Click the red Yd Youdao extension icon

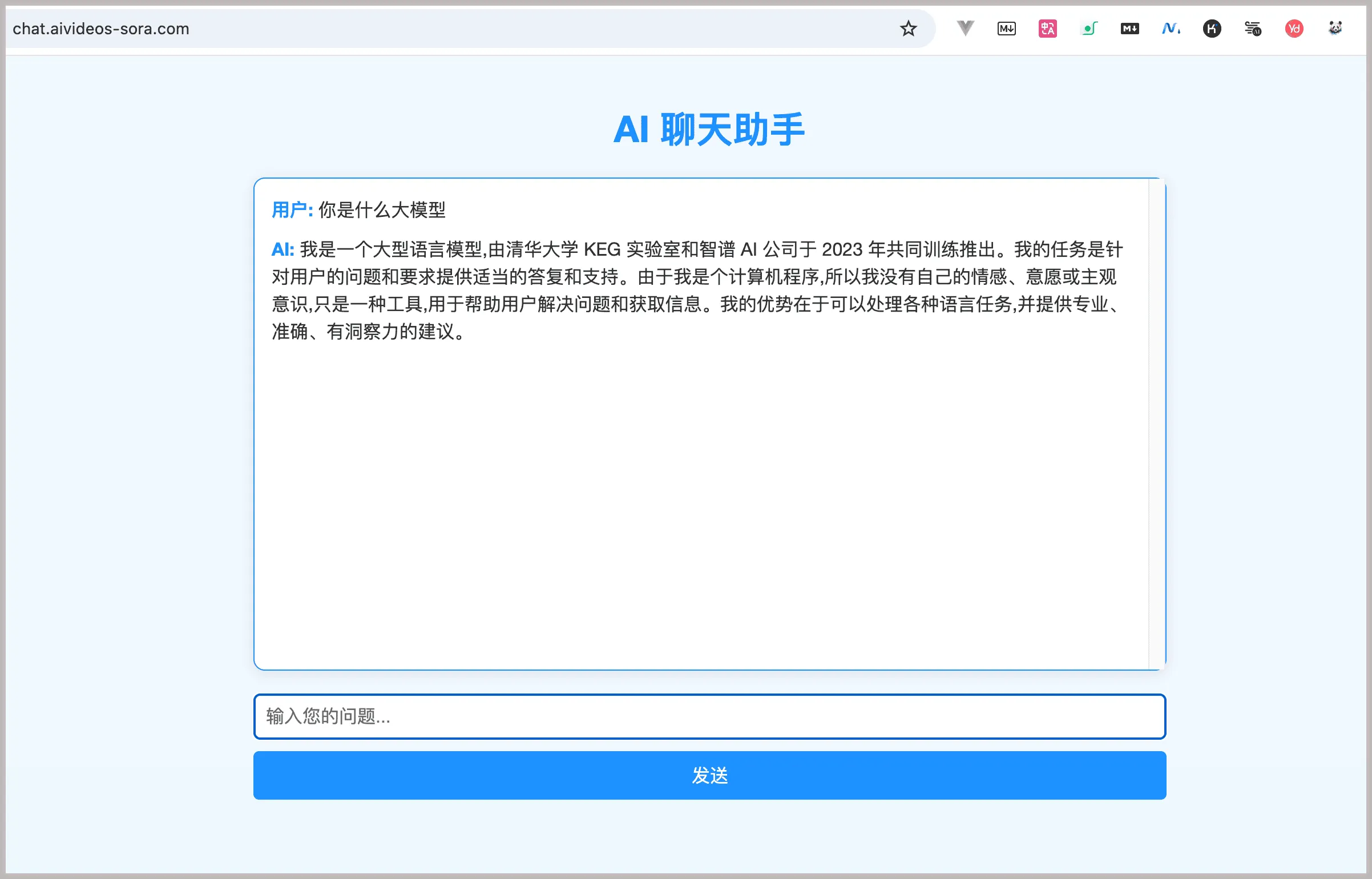pos(1294,29)
